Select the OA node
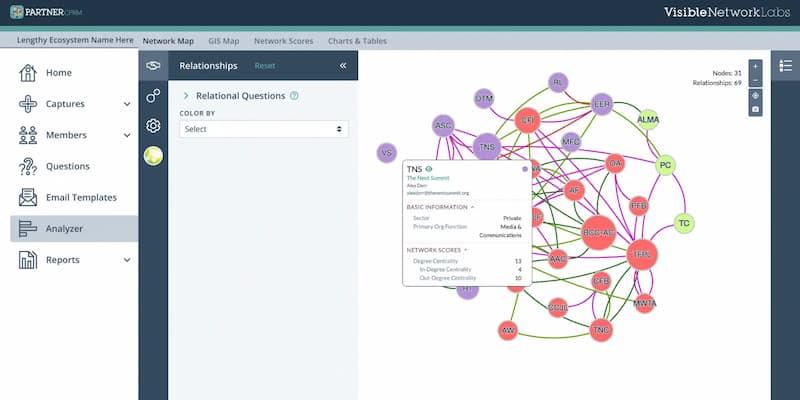Screen dimensions: 800x400 (615, 164)
